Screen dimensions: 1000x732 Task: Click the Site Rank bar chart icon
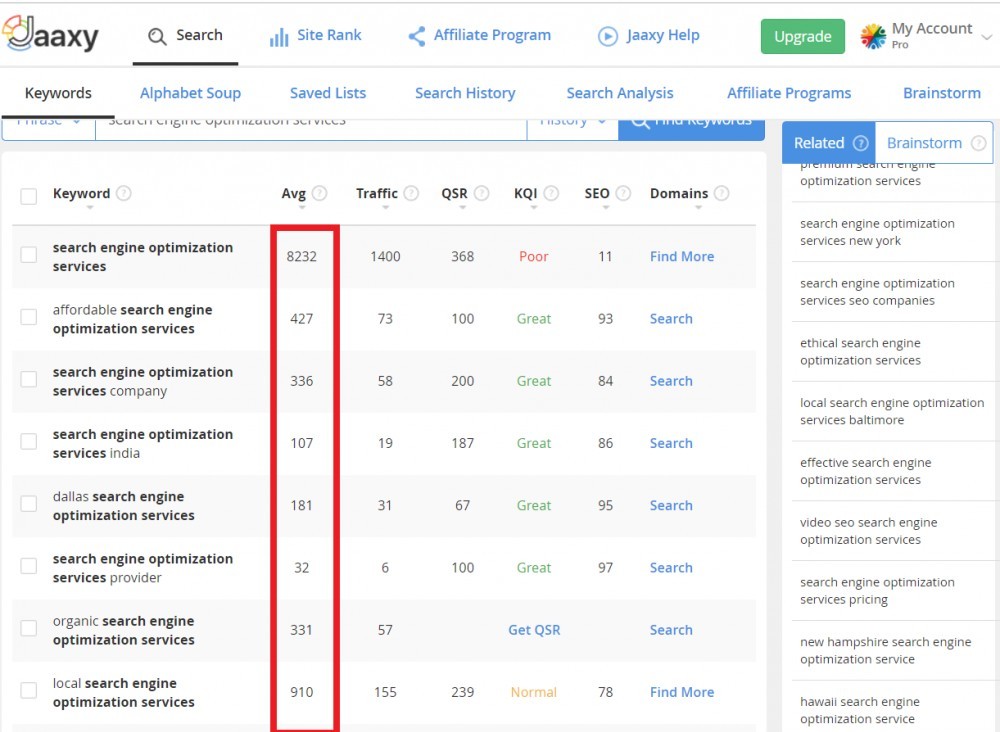(x=279, y=37)
